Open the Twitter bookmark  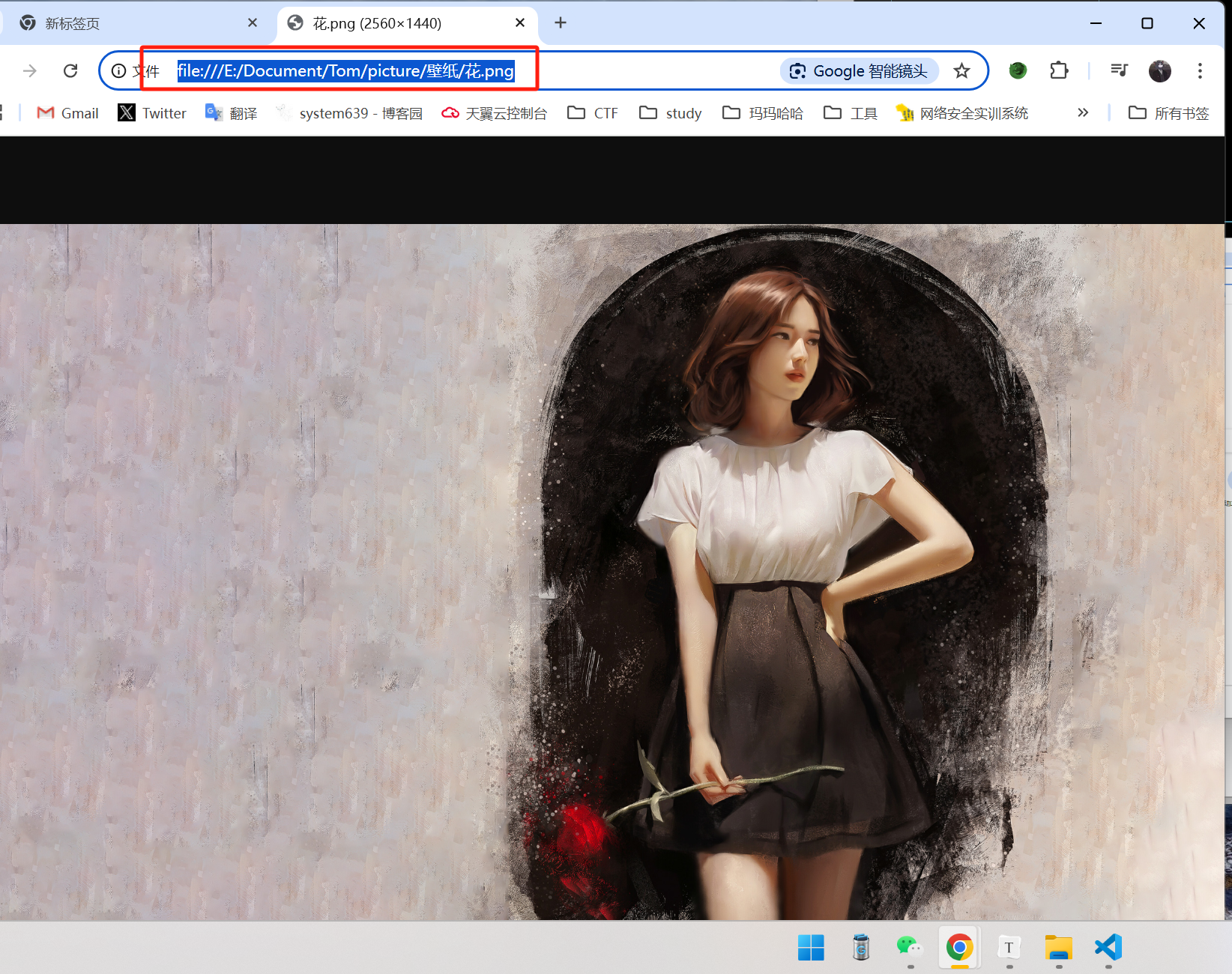coord(152,113)
